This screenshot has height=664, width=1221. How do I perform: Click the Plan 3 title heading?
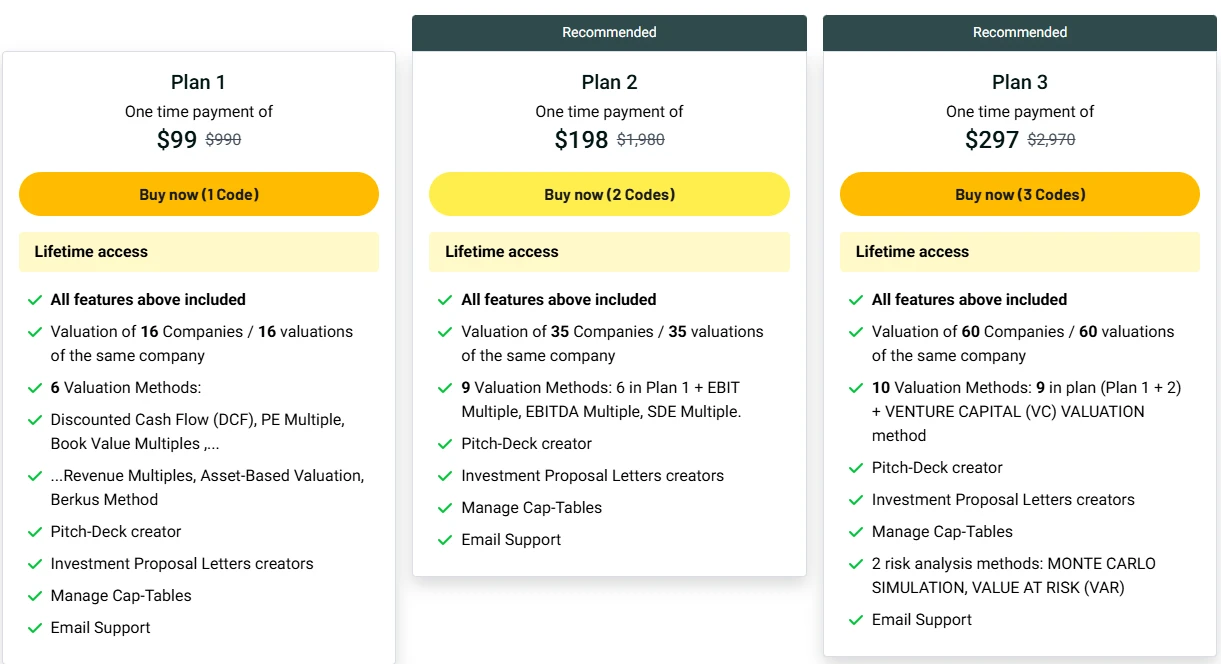1020,82
